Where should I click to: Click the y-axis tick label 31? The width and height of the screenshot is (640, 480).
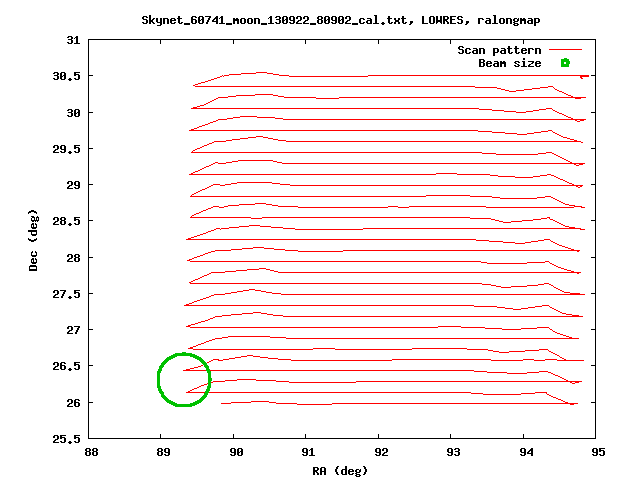click(73, 40)
